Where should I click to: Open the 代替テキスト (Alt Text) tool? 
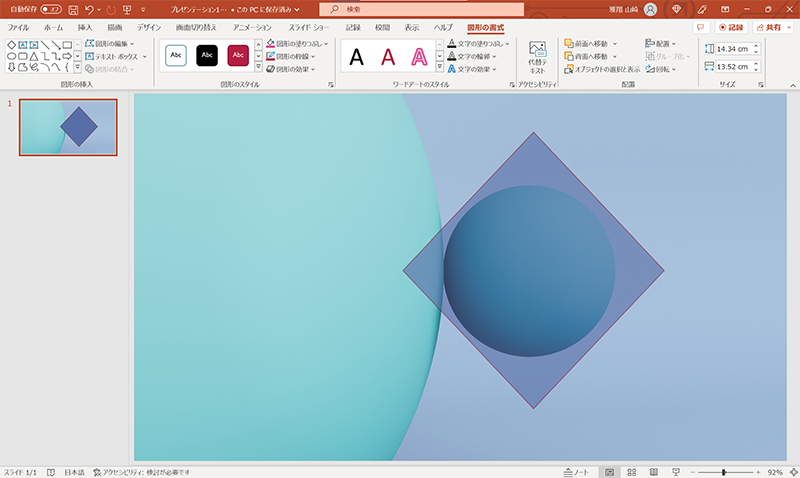(536, 58)
